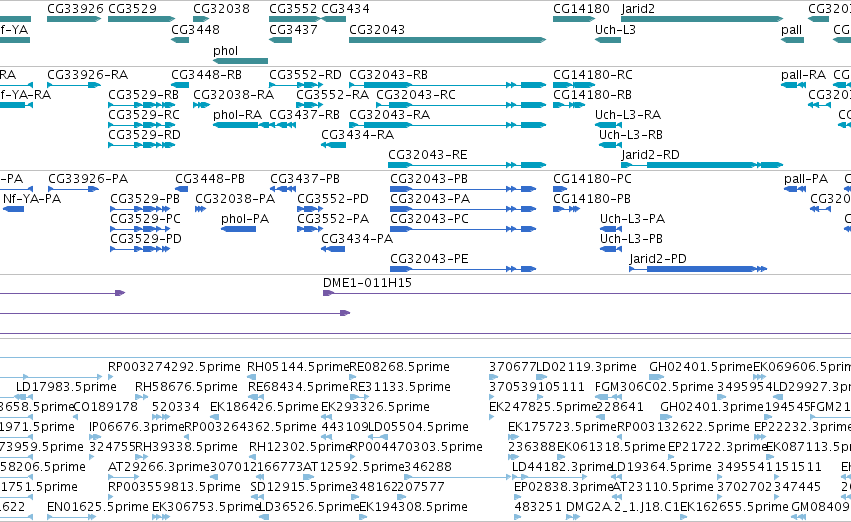
Task: Click transcript Uch-L3-RA label
Action: (628, 115)
